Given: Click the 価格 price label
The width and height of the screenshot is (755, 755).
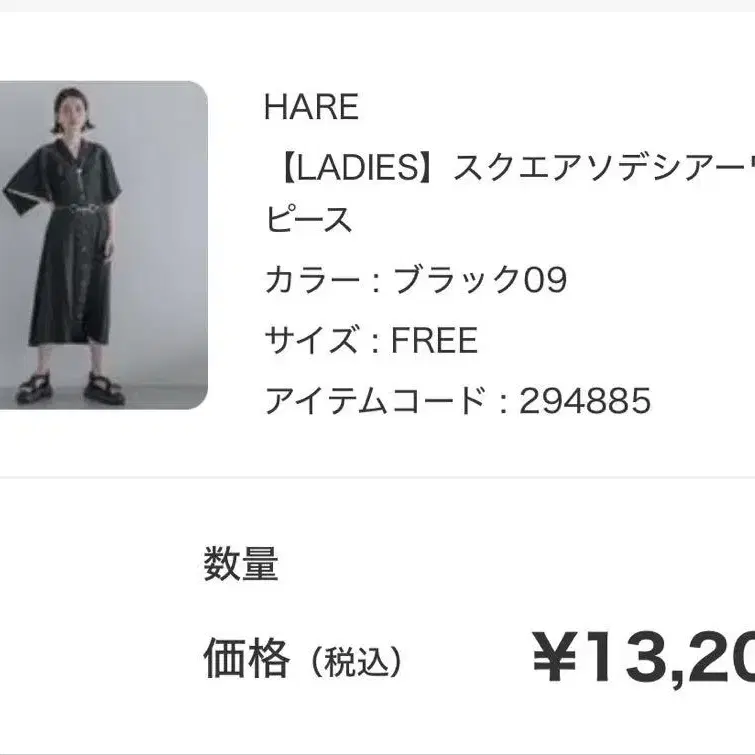Looking at the screenshot, I should tap(247, 658).
